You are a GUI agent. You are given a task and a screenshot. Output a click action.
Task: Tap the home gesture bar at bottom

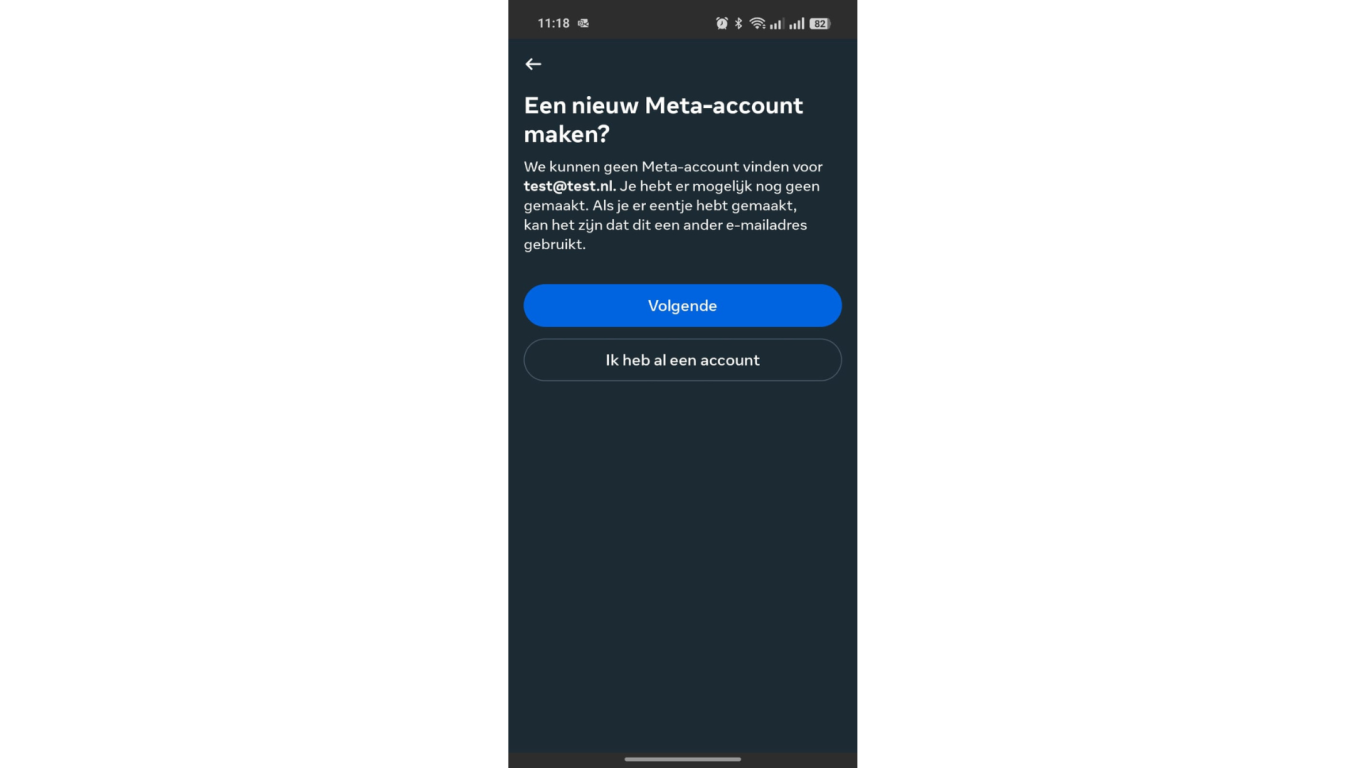pyautogui.click(x=683, y=759)
